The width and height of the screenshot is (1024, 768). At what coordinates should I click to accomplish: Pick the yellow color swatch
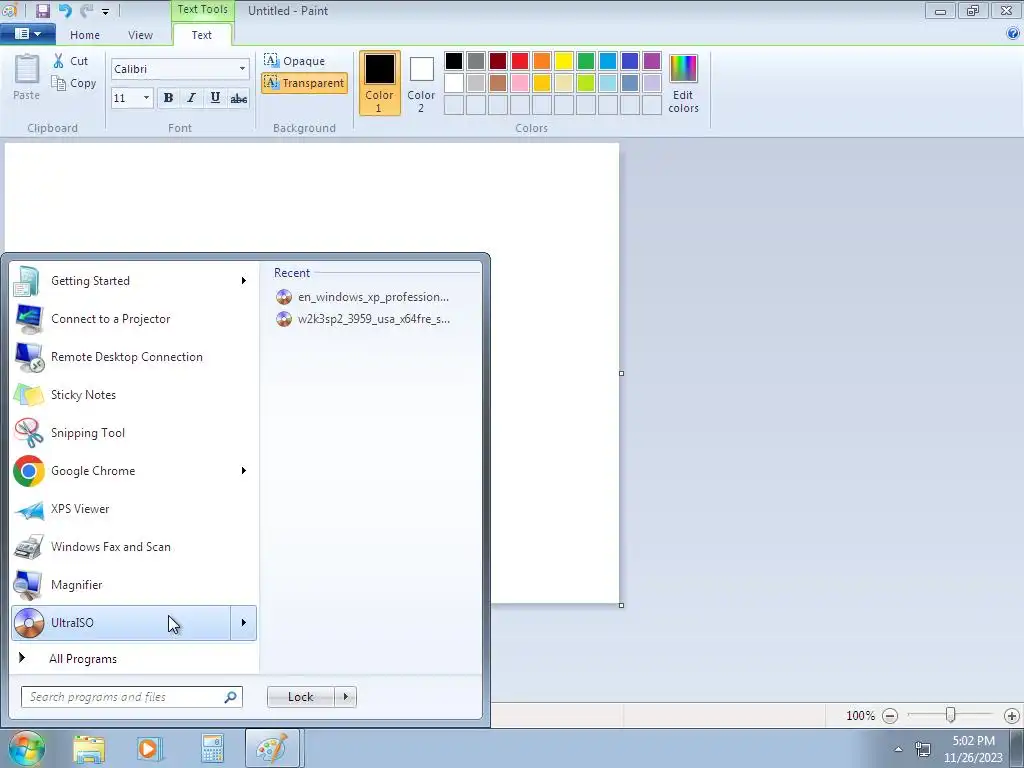tap(564, 61)
